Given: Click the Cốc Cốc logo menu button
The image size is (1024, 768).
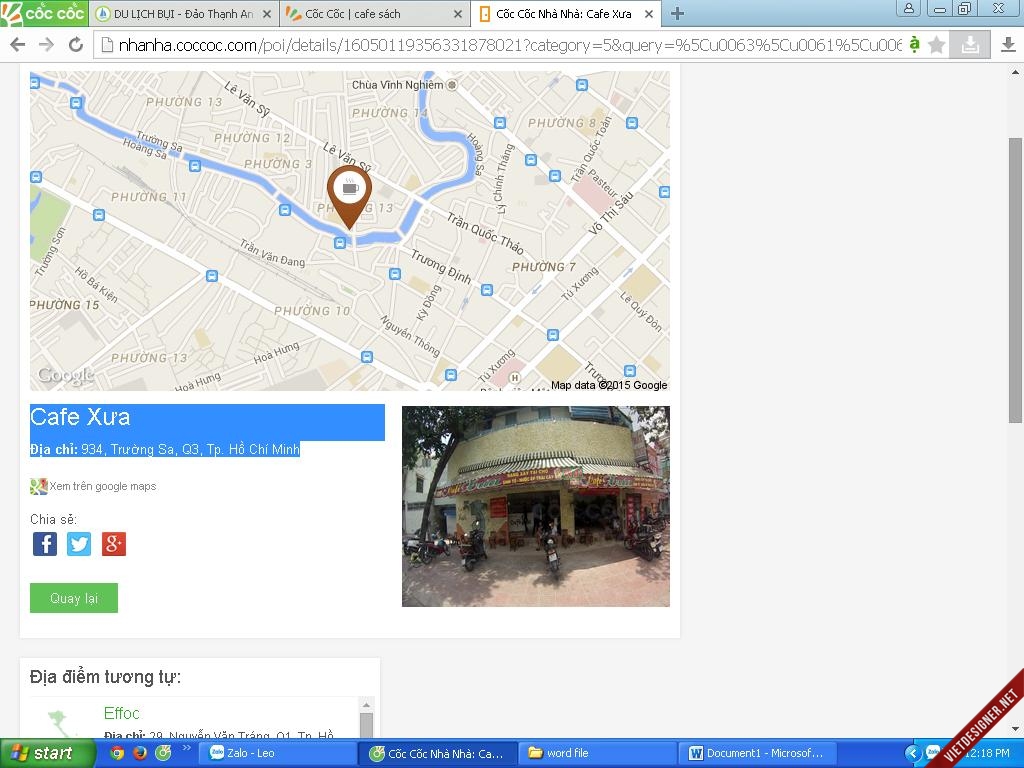Looking at the screenshot, I should click(x=44, y=13).
